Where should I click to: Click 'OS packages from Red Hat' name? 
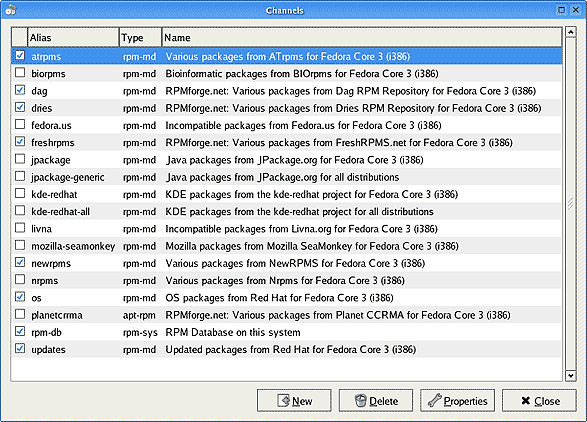click(x=279, y=298)
